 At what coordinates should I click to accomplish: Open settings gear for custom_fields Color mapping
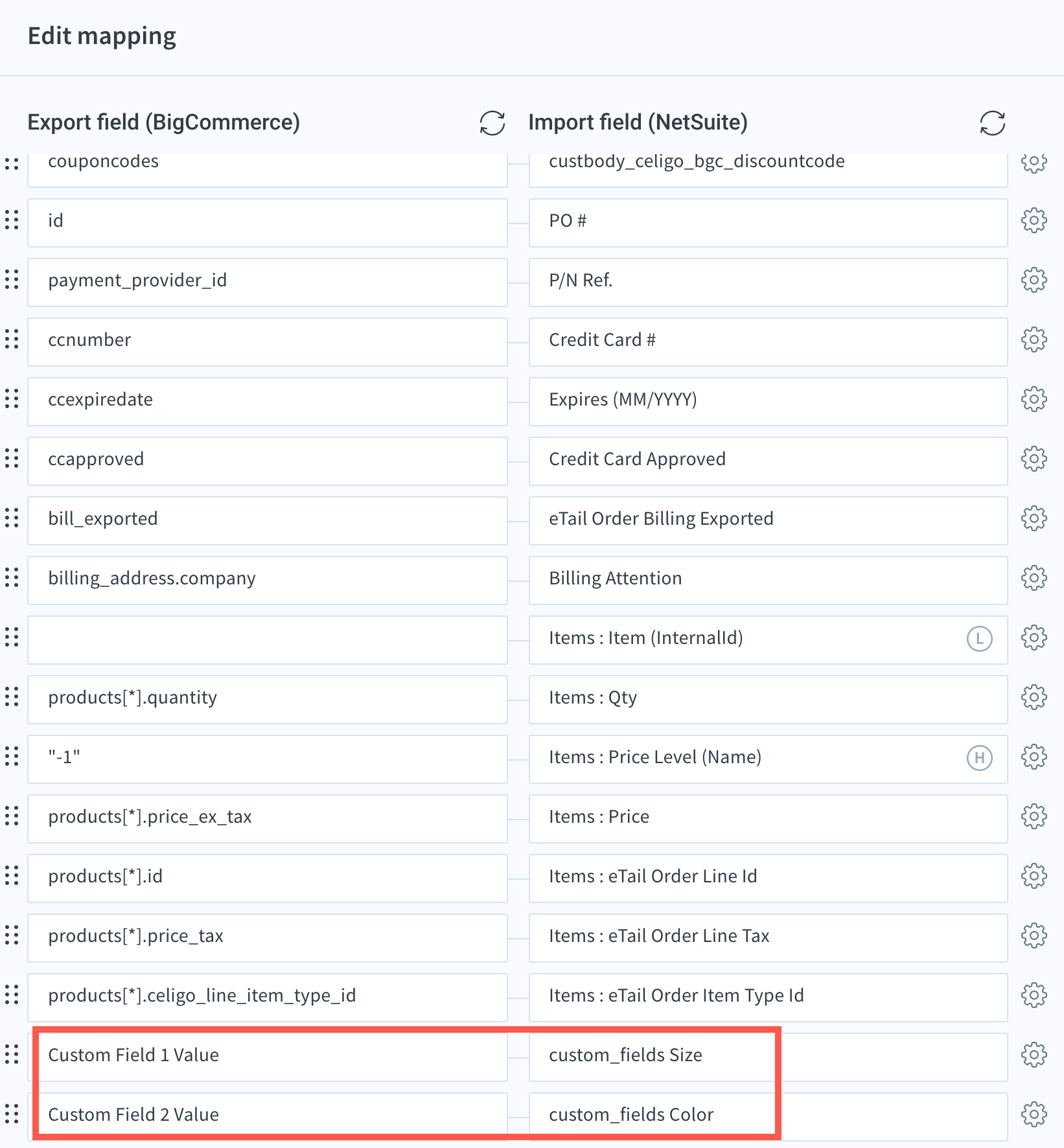point(1034,1115)
